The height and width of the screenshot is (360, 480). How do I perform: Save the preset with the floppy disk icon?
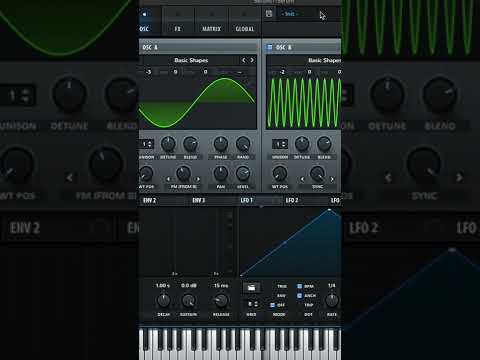(x=269, y=14)
